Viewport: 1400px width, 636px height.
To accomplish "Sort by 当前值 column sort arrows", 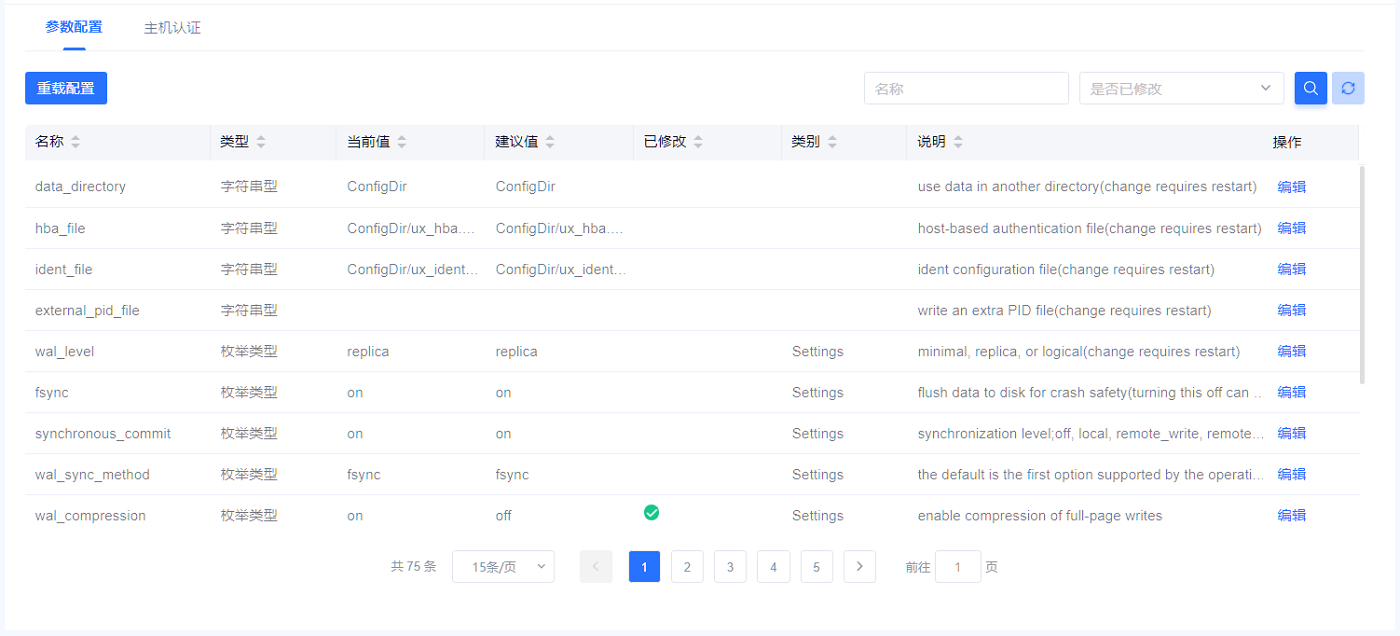I will (402, 142).
